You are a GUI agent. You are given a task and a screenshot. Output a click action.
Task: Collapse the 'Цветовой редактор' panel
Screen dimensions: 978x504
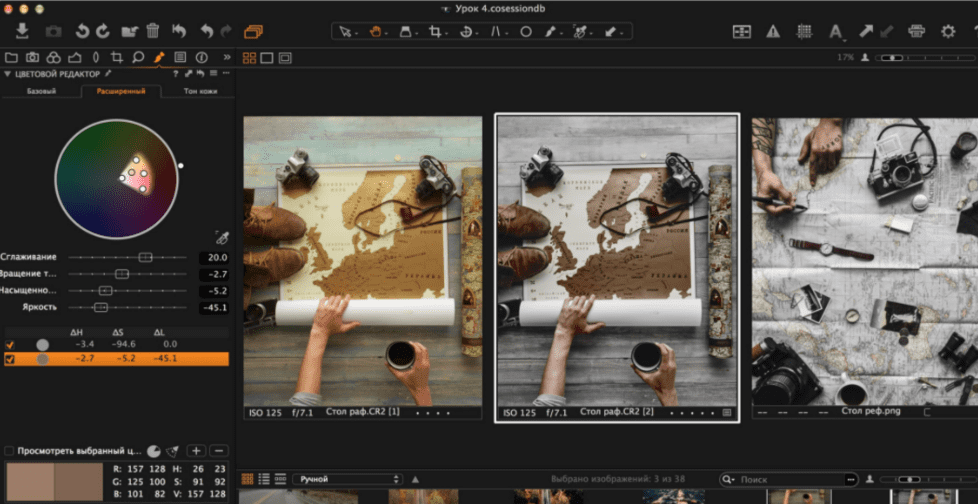tap(7, 74)
